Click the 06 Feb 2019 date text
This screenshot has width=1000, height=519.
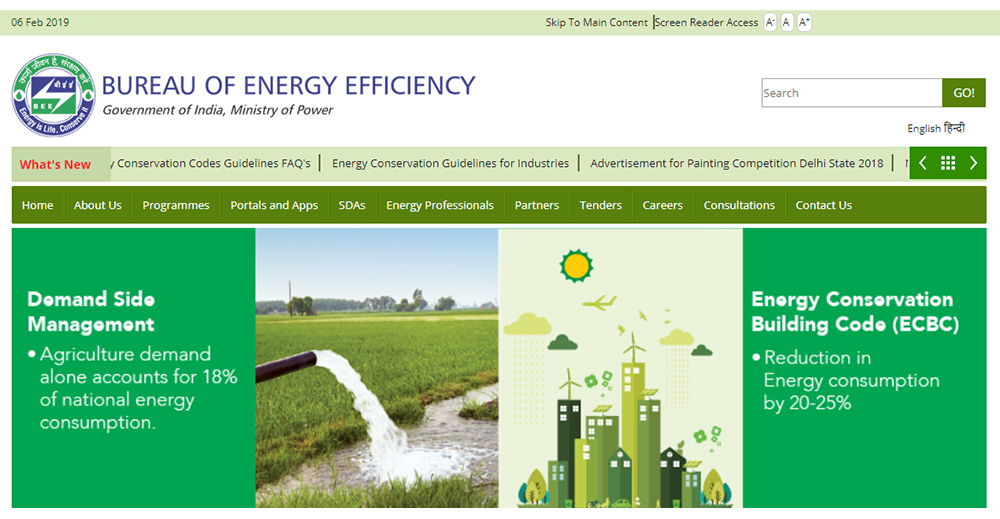(x=40, y=22)
